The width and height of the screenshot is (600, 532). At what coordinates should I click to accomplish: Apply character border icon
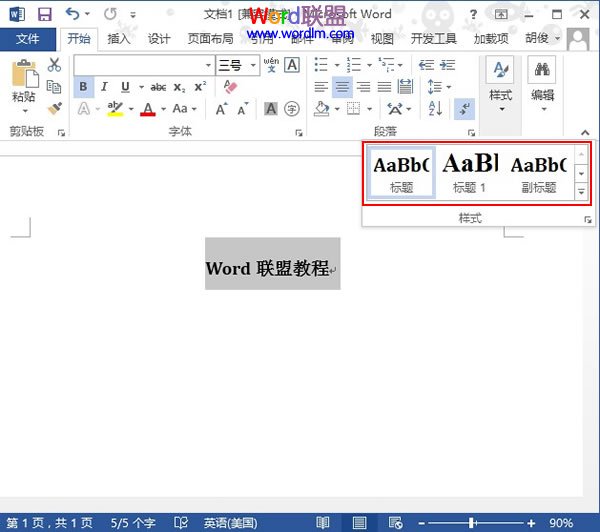point(292,65)
